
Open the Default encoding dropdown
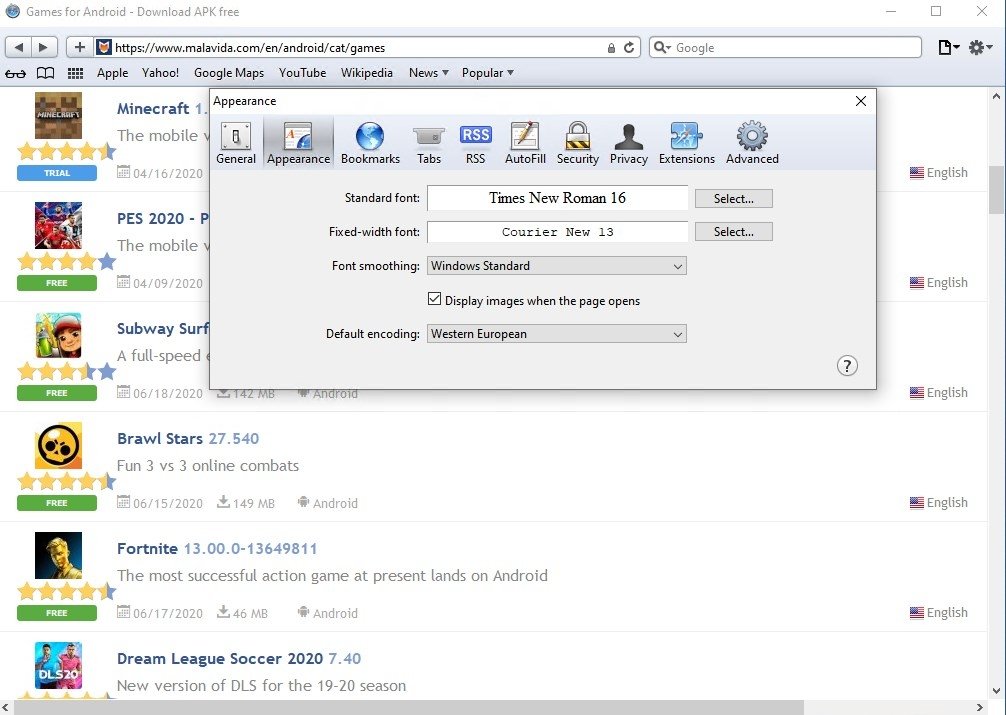point(557,334)
